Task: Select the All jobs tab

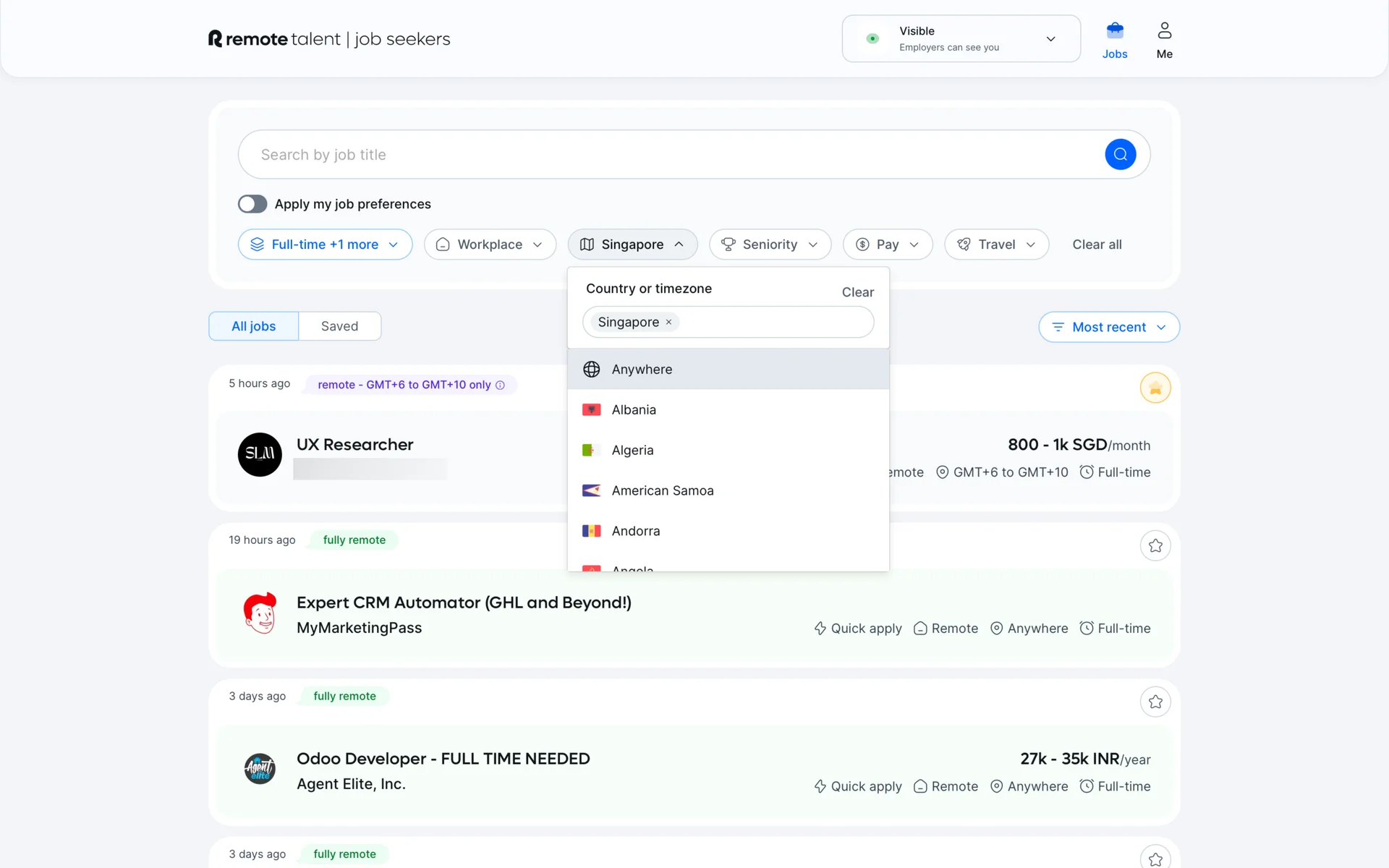Action: tap(253, 326)
